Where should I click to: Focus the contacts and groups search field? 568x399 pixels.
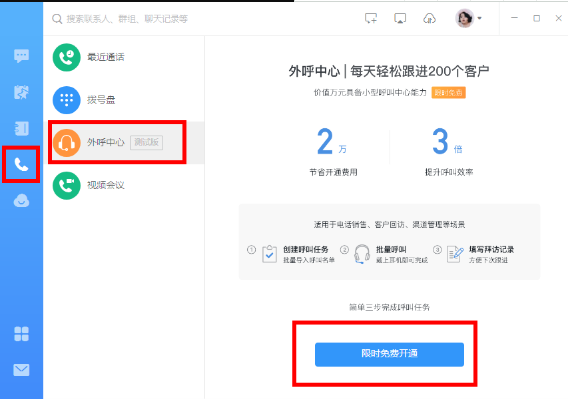[127, 19]
